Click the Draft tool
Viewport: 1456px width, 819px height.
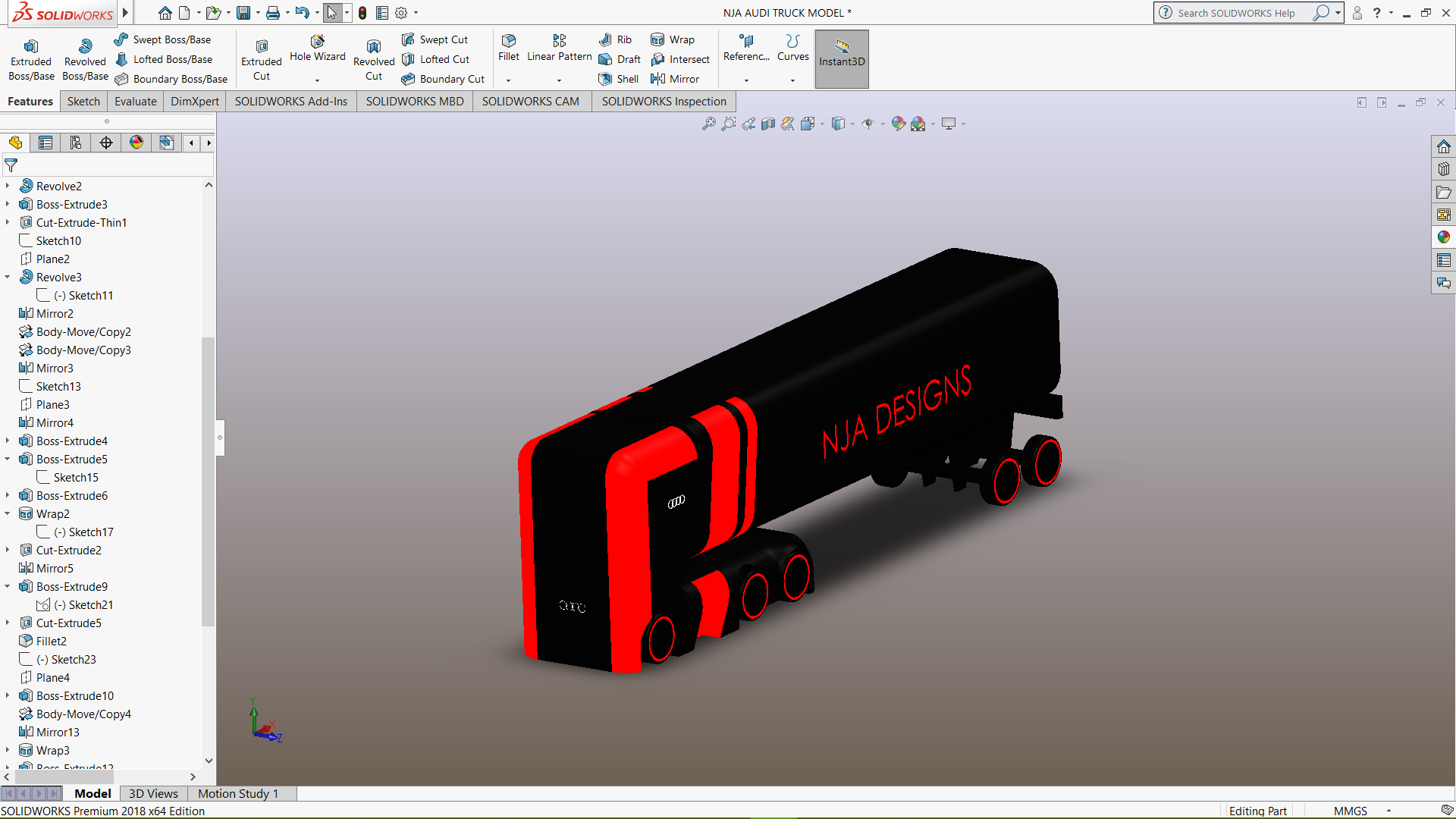(620, 59)
